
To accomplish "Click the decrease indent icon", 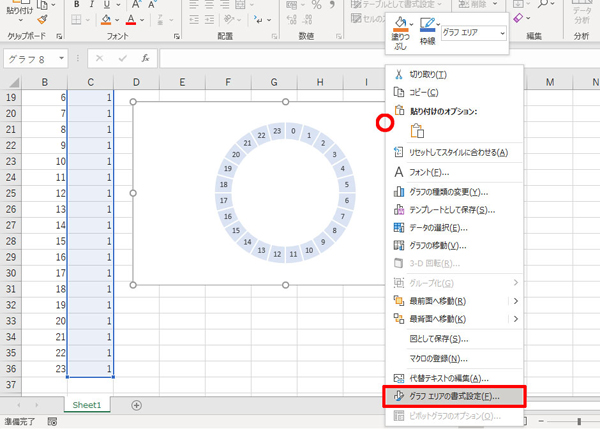I will [194, 20].
